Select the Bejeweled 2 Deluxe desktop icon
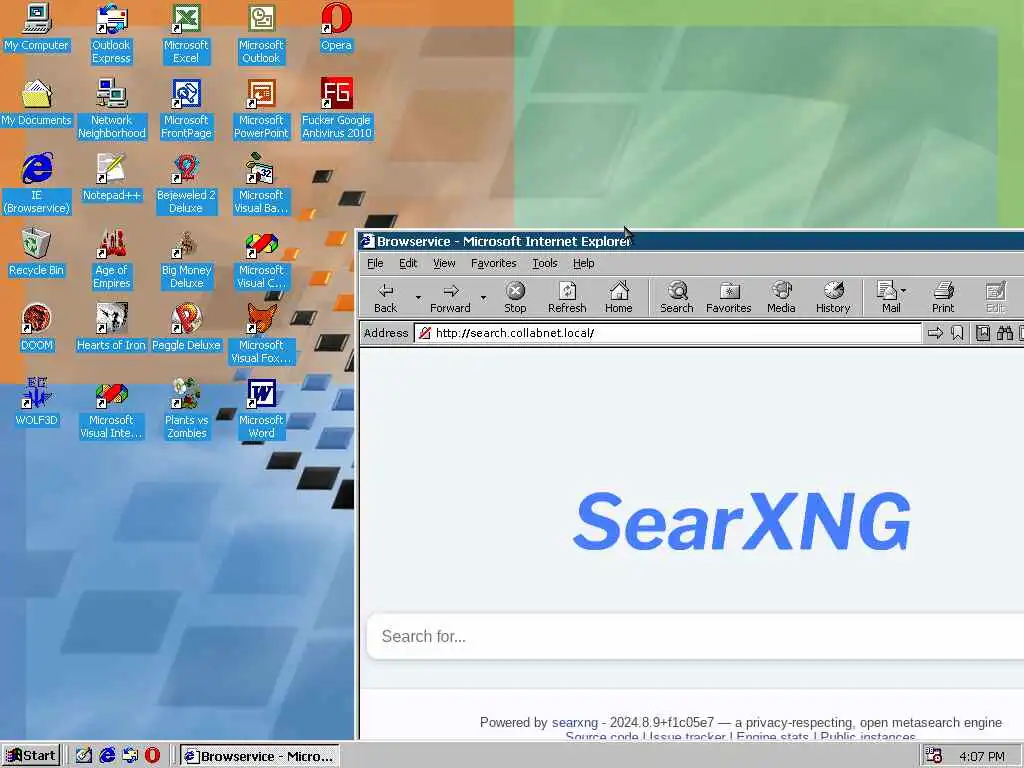Screen dimensions: 1024x768 coord(186,184)
